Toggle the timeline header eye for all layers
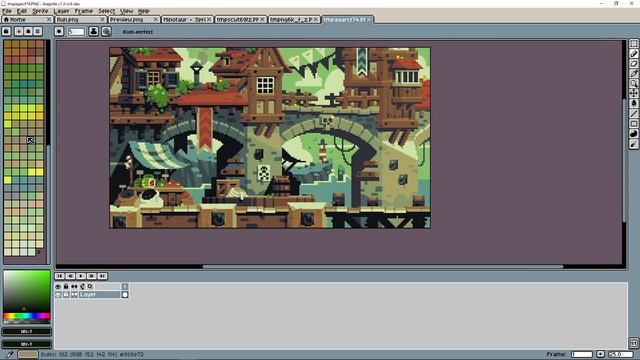Viewport: 640px width, 360px height. (x=58, y=287)
